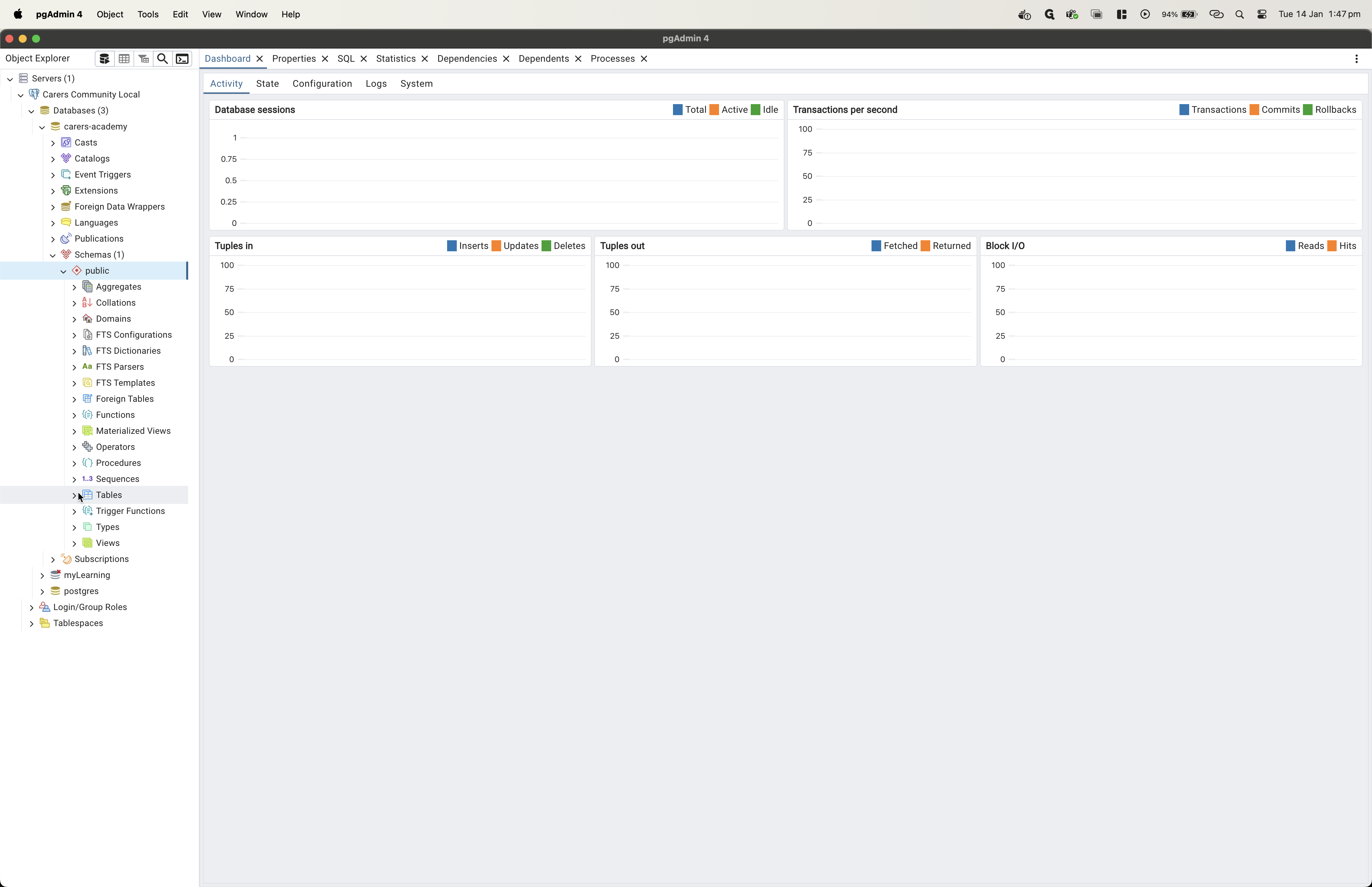The image size is (1372, 887).
Task: Click the Filtered Rows funnel icon
Action: (143, 59)
